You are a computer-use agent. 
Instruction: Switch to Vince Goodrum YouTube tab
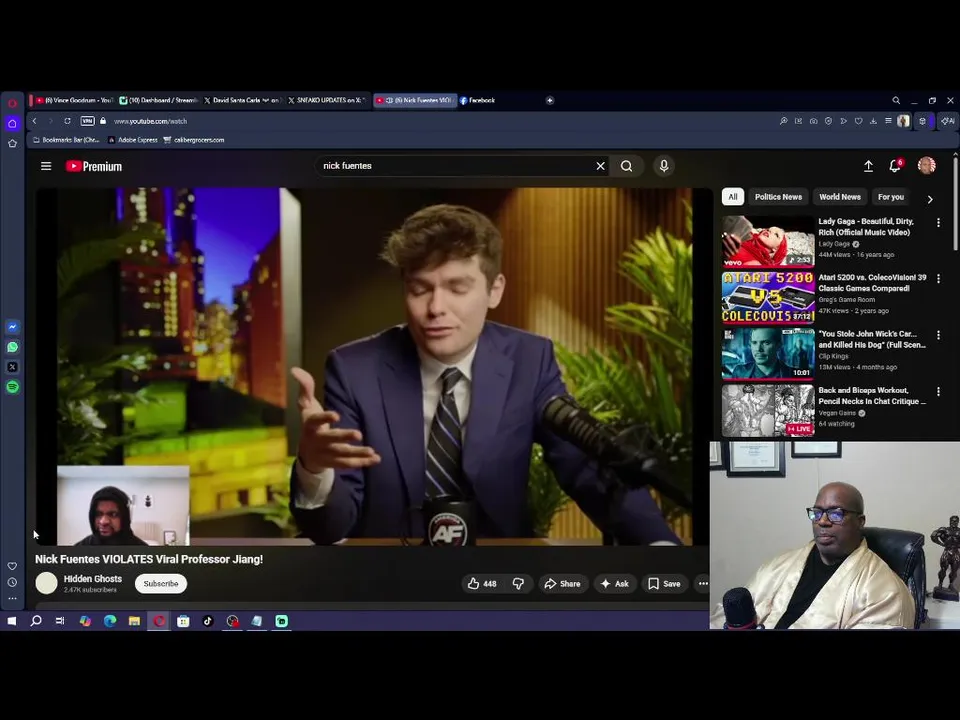click(73, 100)
